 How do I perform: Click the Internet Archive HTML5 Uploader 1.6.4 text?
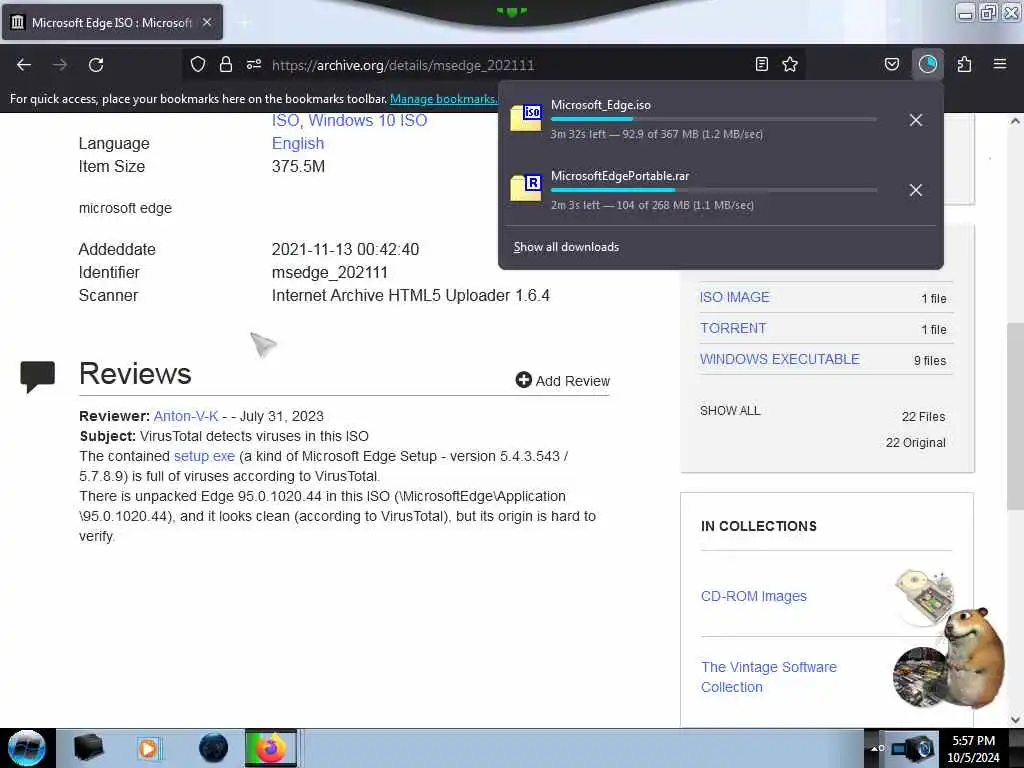[x=411, y=295]
